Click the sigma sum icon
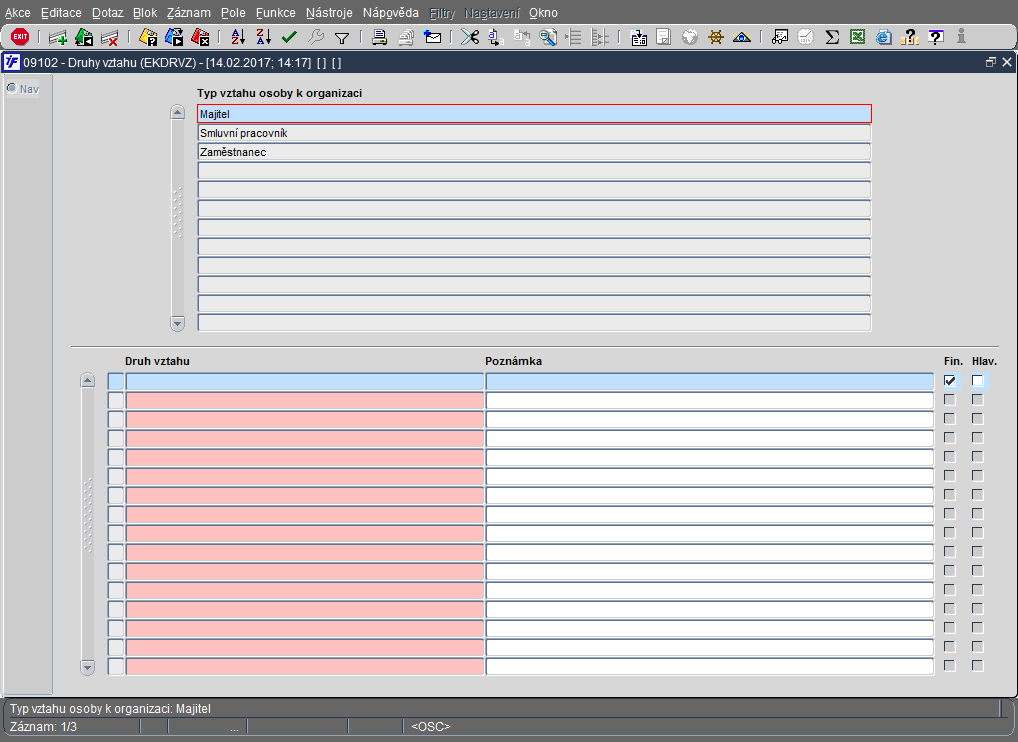This screenshot has height=742, width=1018. [x=831, y=37]
